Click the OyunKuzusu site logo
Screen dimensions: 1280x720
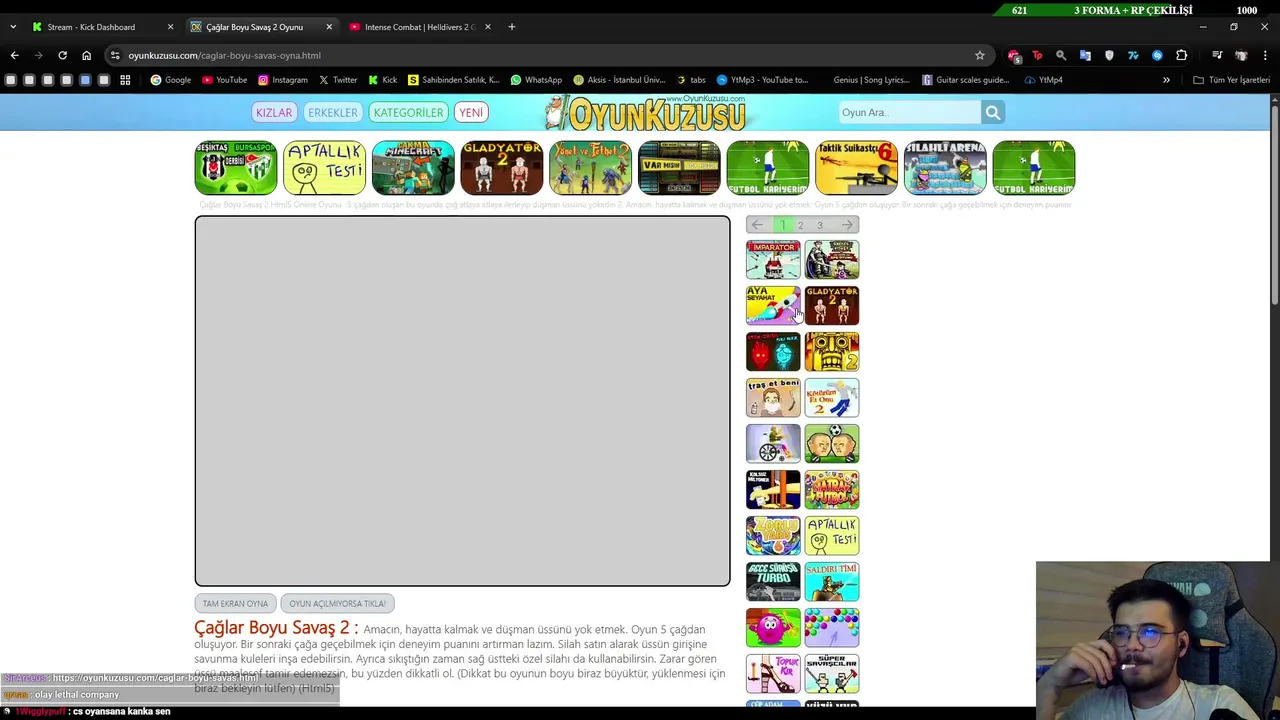pyautogui.click(x=645, y=114)
